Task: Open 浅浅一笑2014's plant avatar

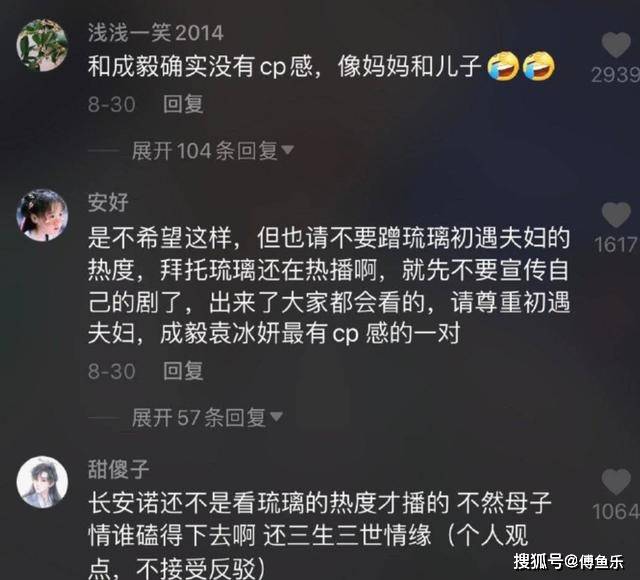Action: coord(42,45)
